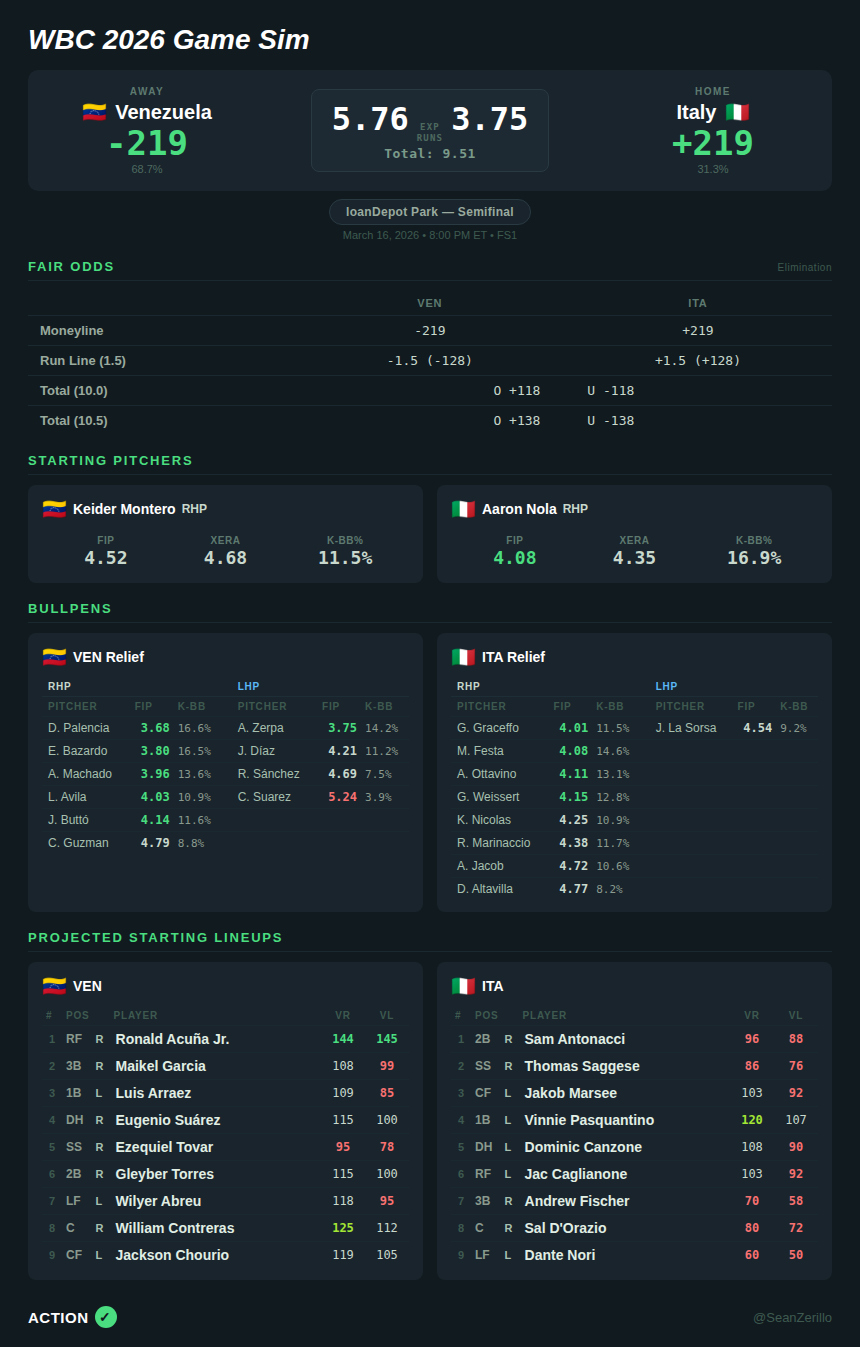
Task: Open the @SeanZerillo handle link
Action: pos(792,1318)
